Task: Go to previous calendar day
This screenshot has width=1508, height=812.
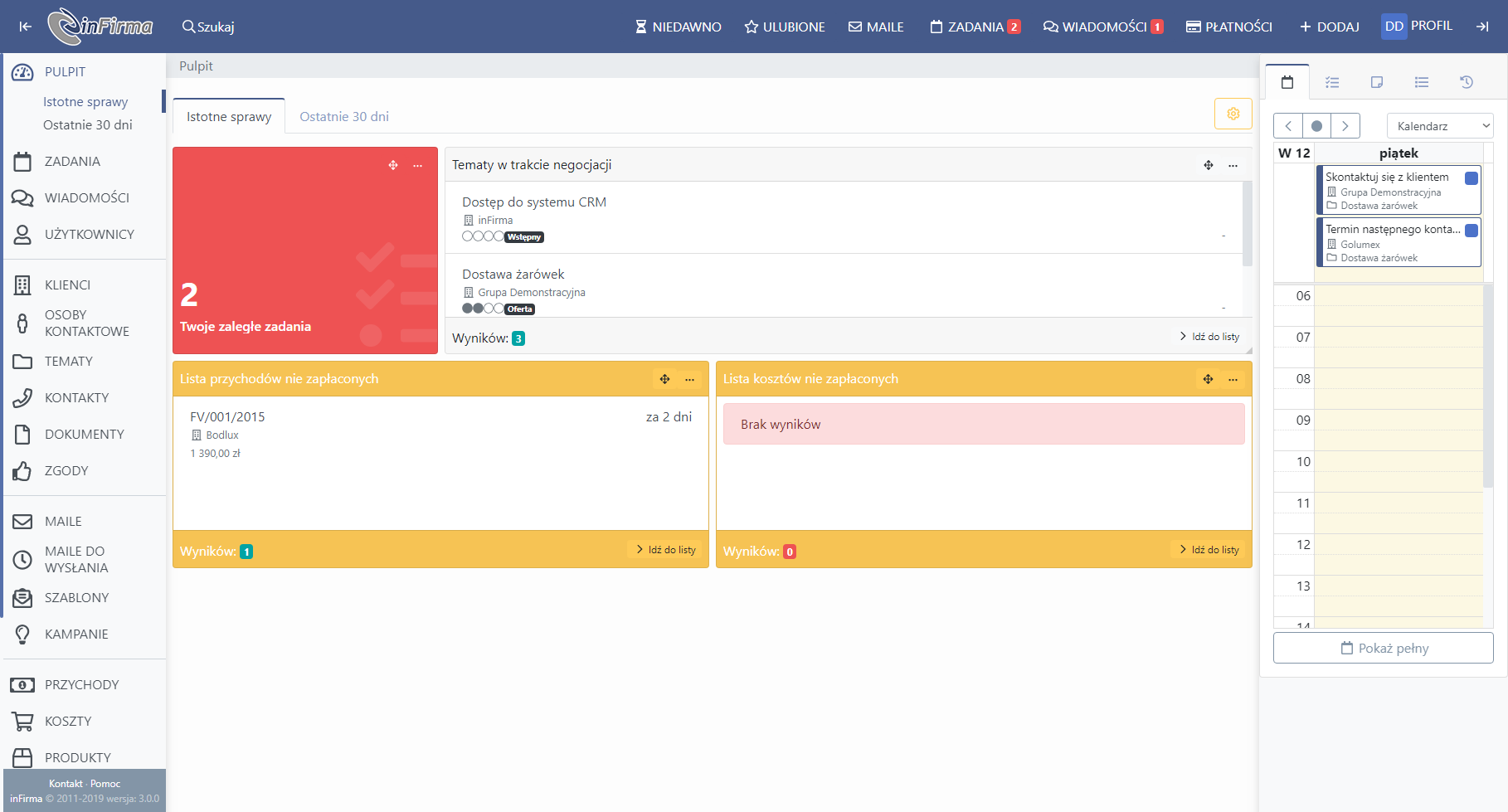Action: [1288, 126]
